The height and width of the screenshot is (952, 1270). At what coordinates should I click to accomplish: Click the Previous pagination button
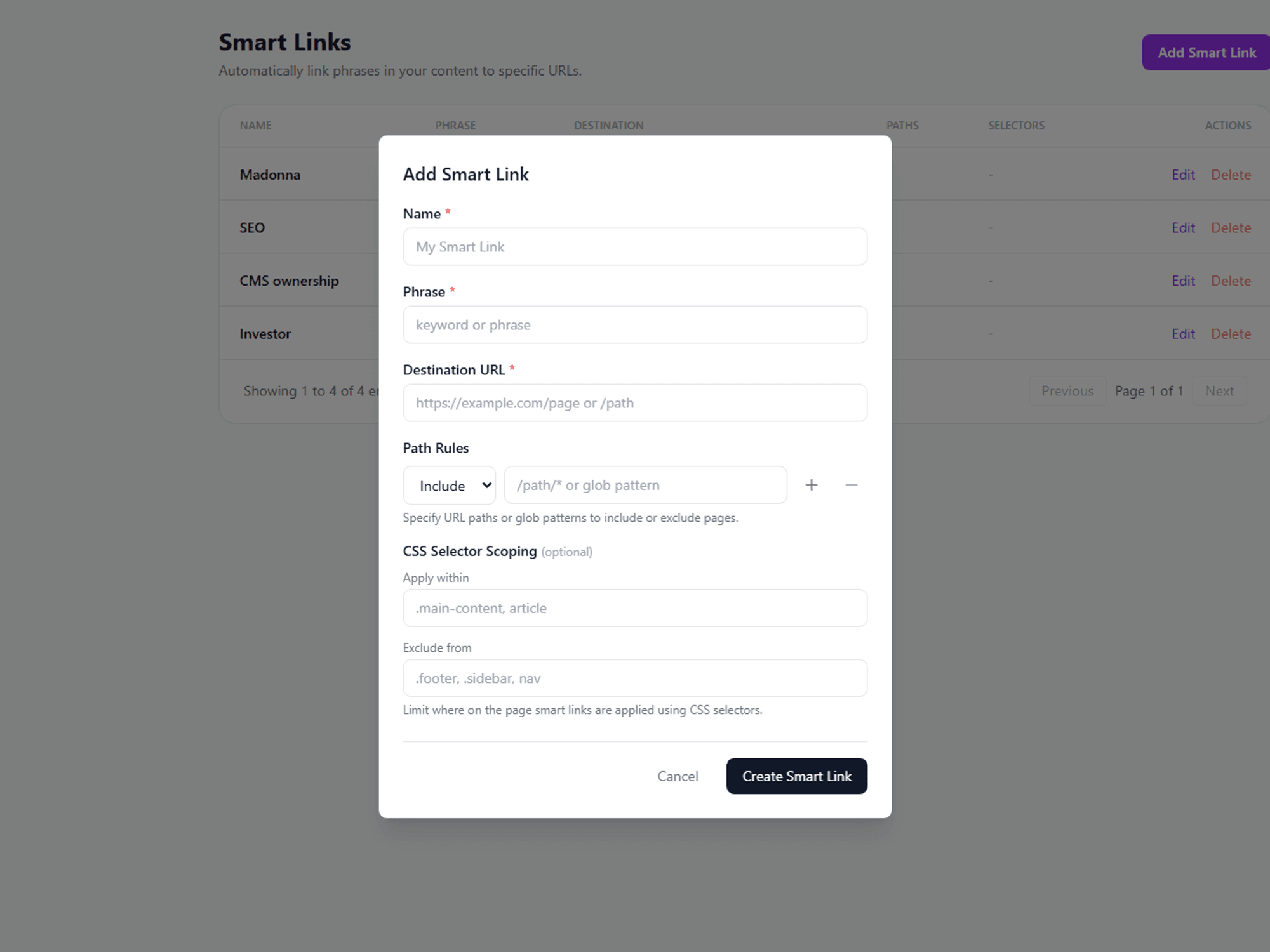tap(1067, 391)
